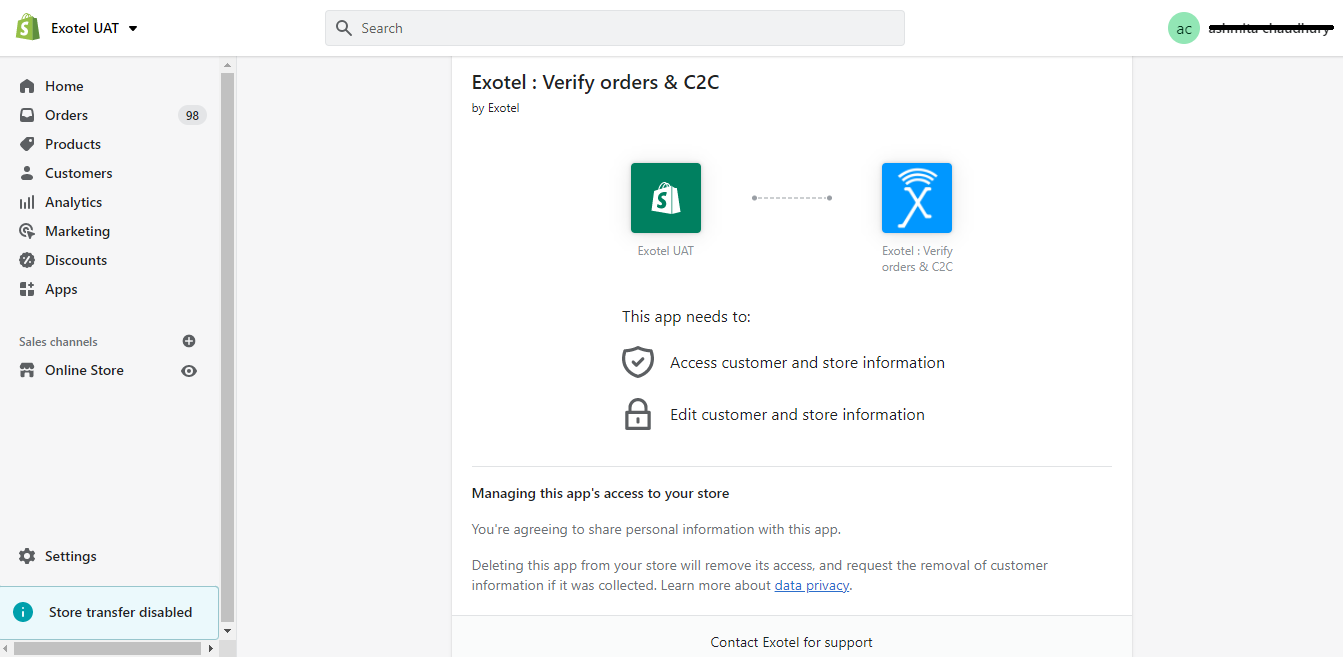The width and height of the screenshot is (1343, 657).
Task: Click the Orders count badge 98
Action: tap(192, 115)
